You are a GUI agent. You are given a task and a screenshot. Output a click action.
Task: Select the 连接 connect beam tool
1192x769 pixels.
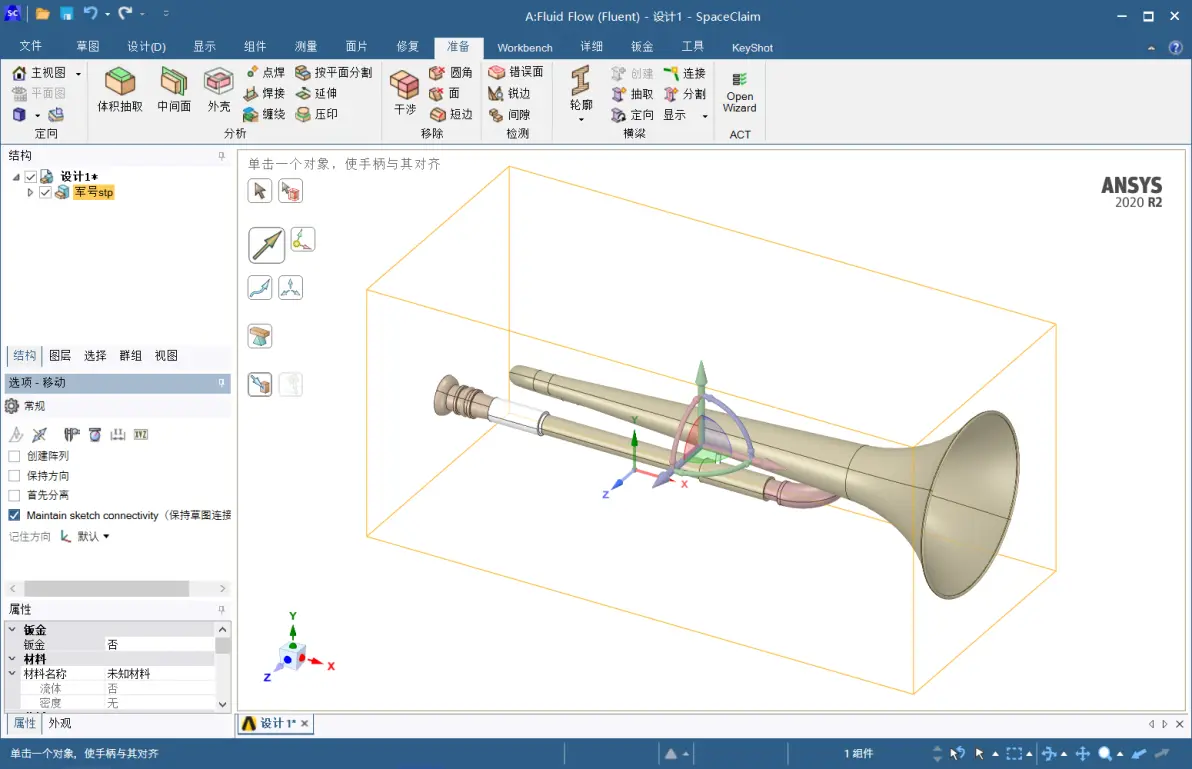[685, 73]
